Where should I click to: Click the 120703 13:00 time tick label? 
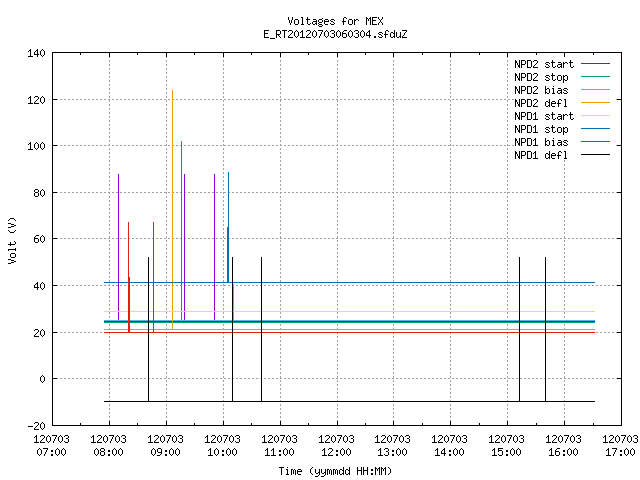(392, 446)
